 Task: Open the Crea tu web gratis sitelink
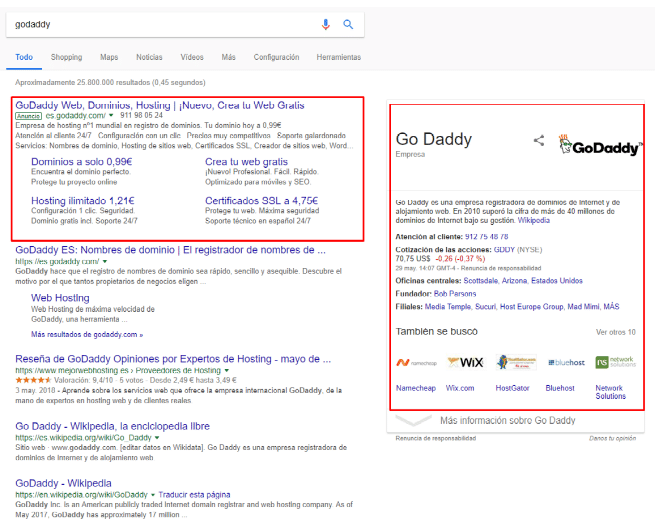246,161
